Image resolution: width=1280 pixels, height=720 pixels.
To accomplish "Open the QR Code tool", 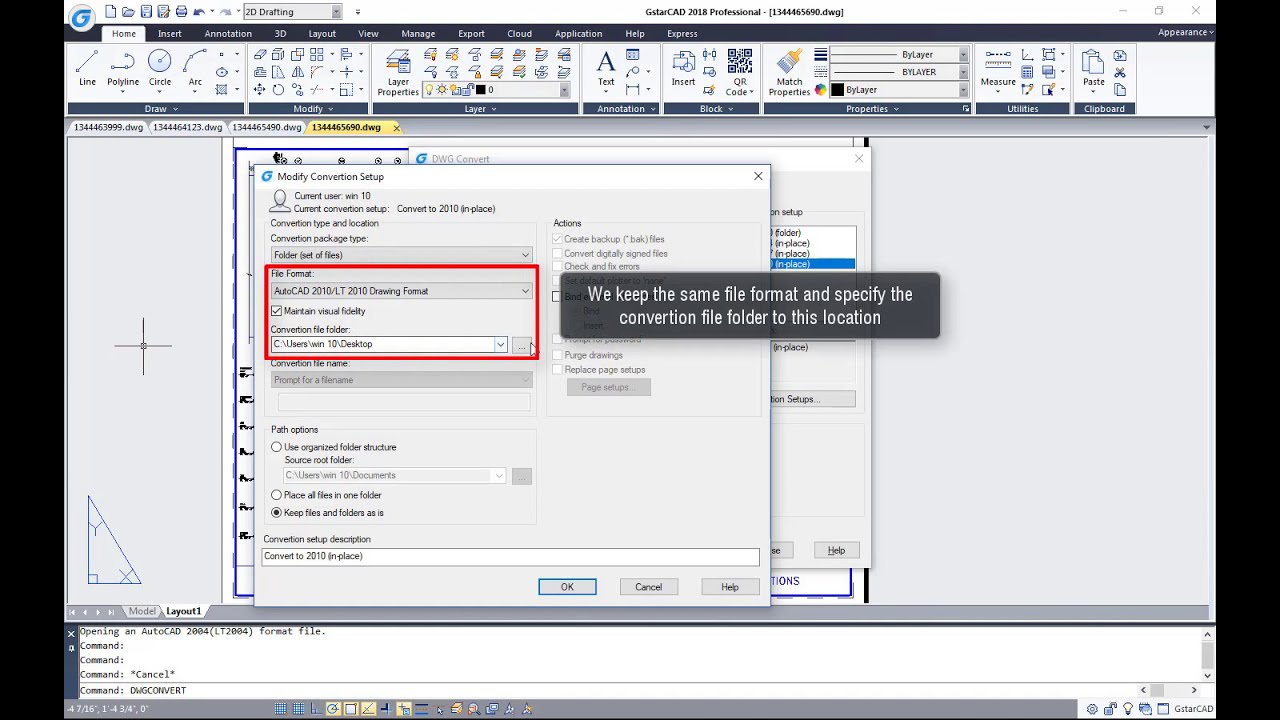I will 739,72.
